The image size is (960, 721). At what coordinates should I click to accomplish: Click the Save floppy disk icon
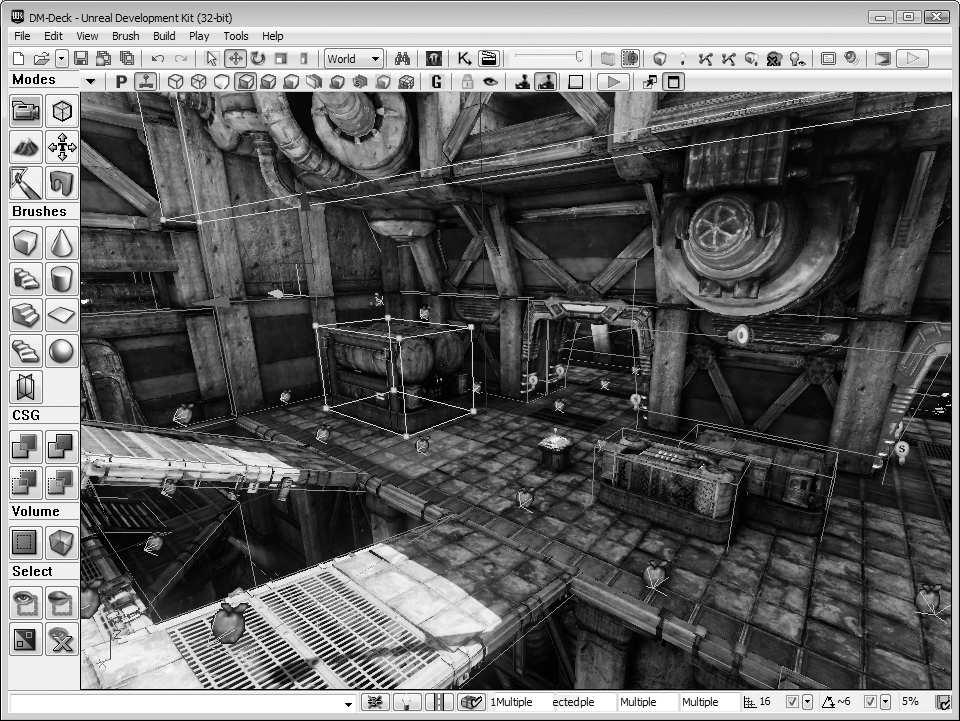click(81, 59)
